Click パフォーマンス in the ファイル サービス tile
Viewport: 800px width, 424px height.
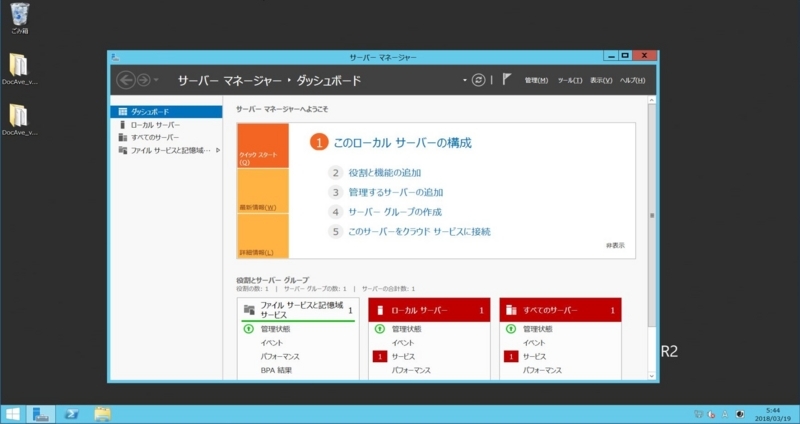tap(279, 357)
